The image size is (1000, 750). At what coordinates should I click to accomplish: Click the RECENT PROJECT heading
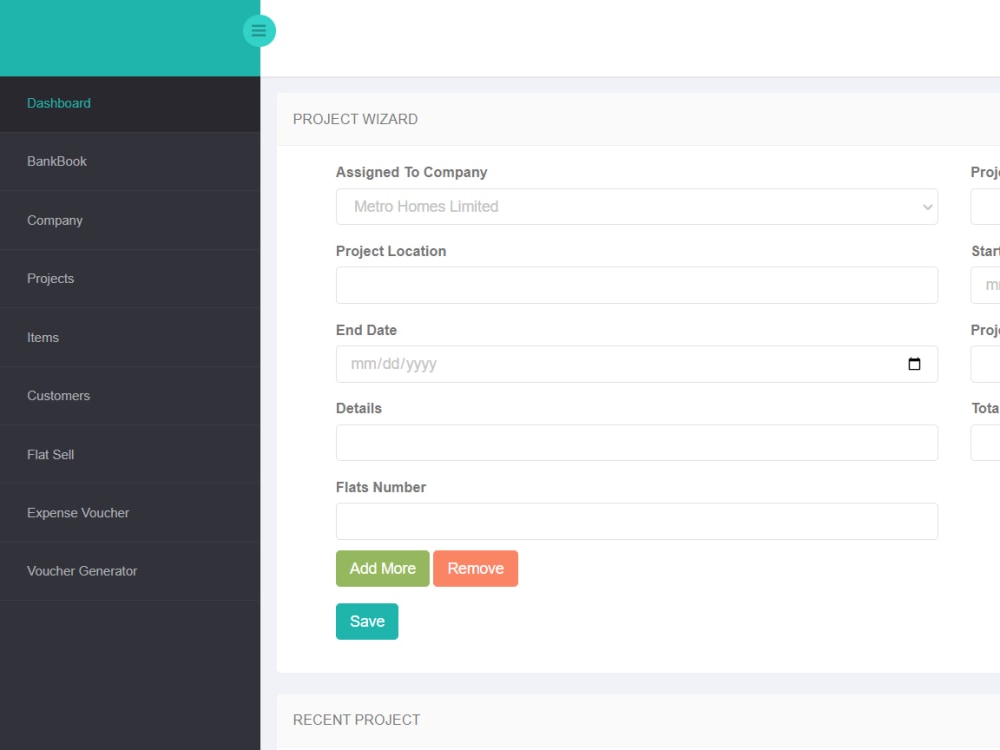357,719
